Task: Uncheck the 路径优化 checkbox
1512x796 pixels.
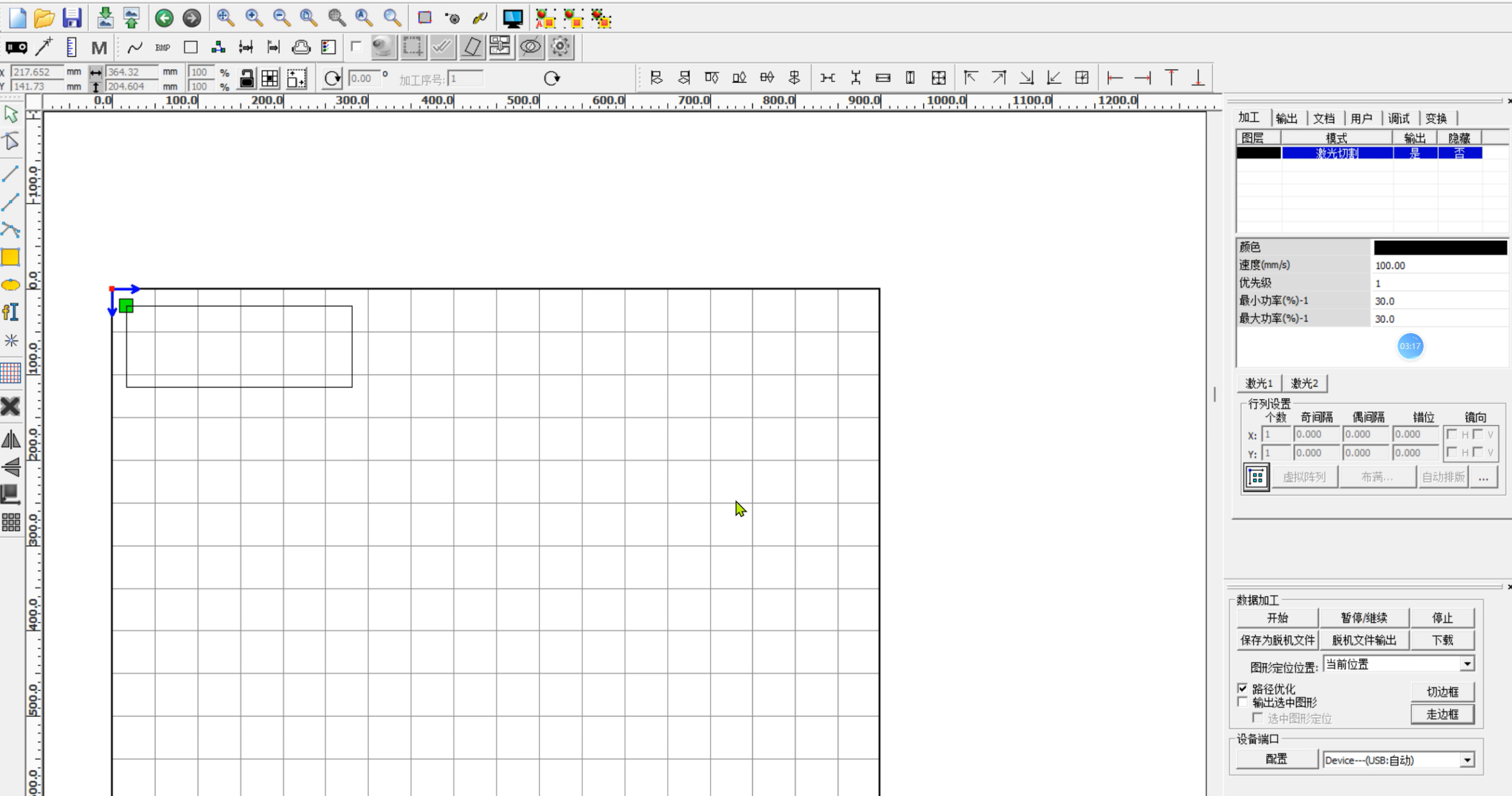Action: pyautogui.click(x=1243, y=688)
